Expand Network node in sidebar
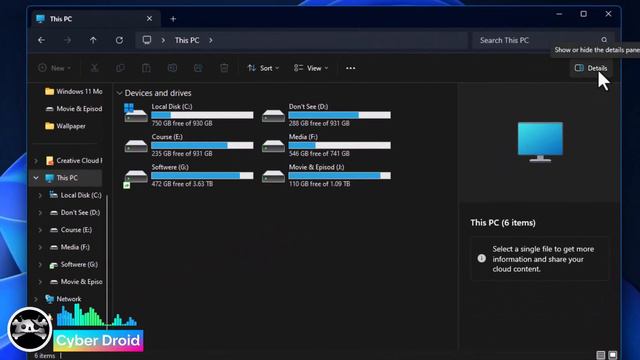640x360 pixels. point(36,299)
